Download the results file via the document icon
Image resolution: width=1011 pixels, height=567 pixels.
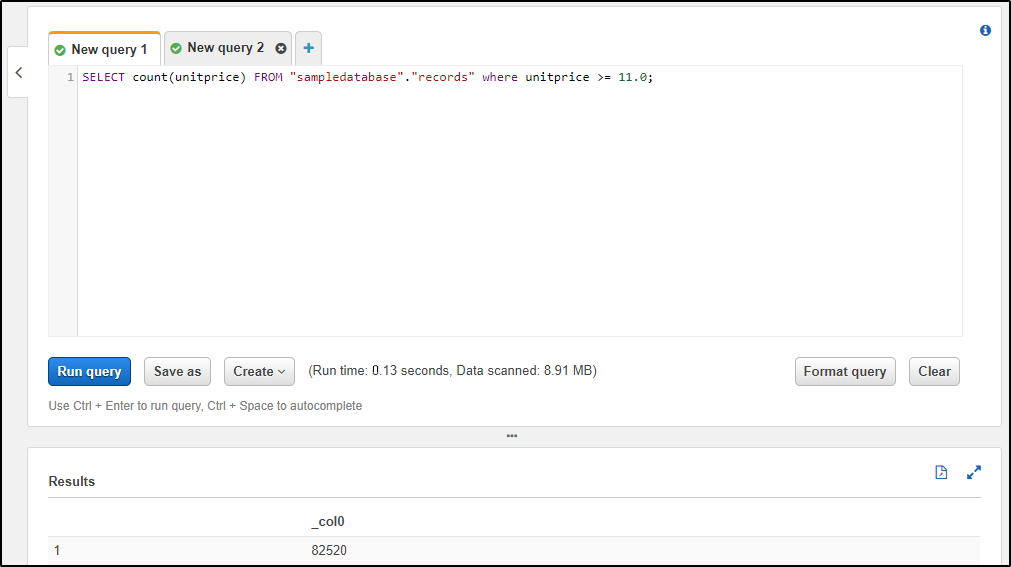coord(941,473)
